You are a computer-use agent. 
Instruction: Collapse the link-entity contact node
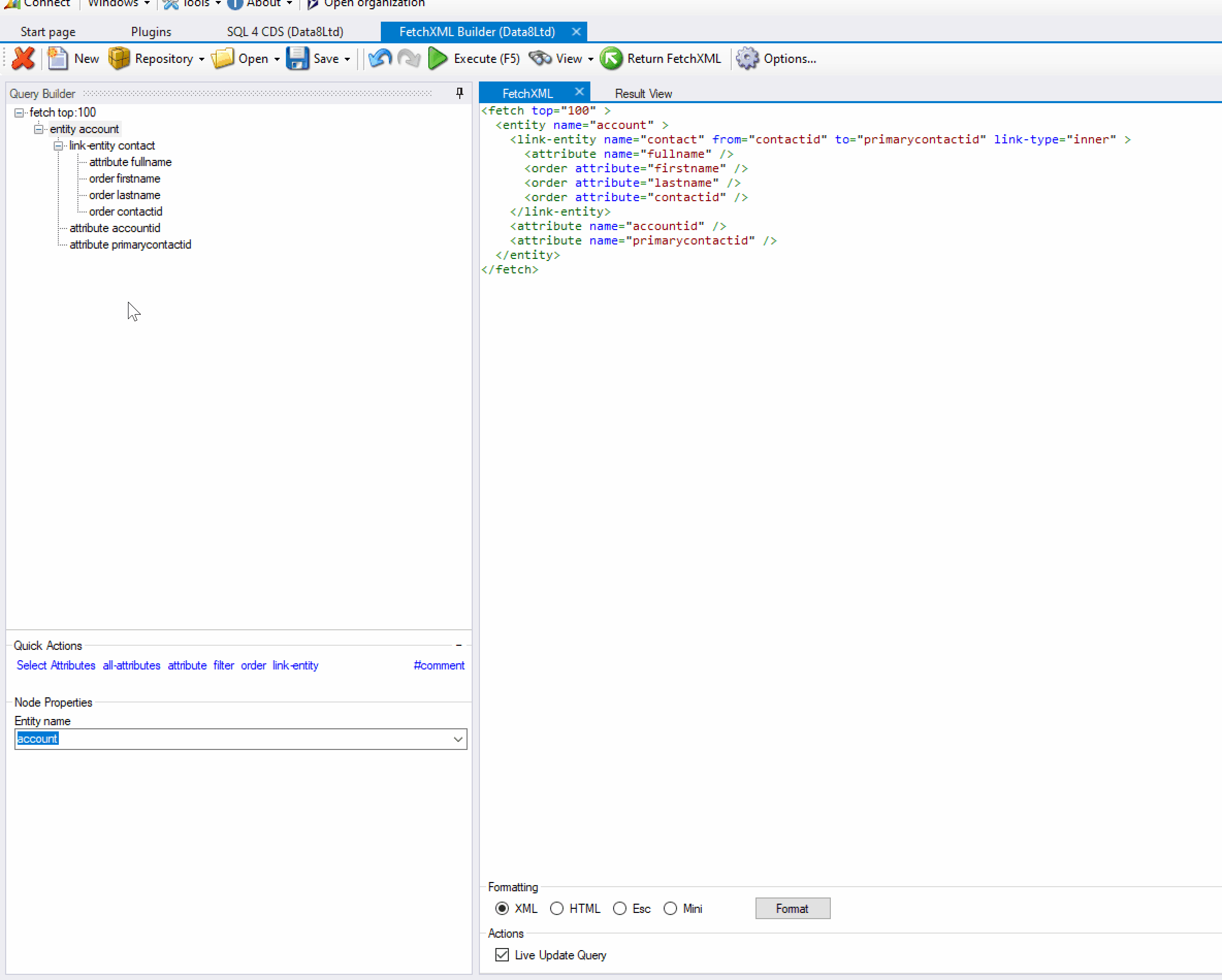pos(58,146)
